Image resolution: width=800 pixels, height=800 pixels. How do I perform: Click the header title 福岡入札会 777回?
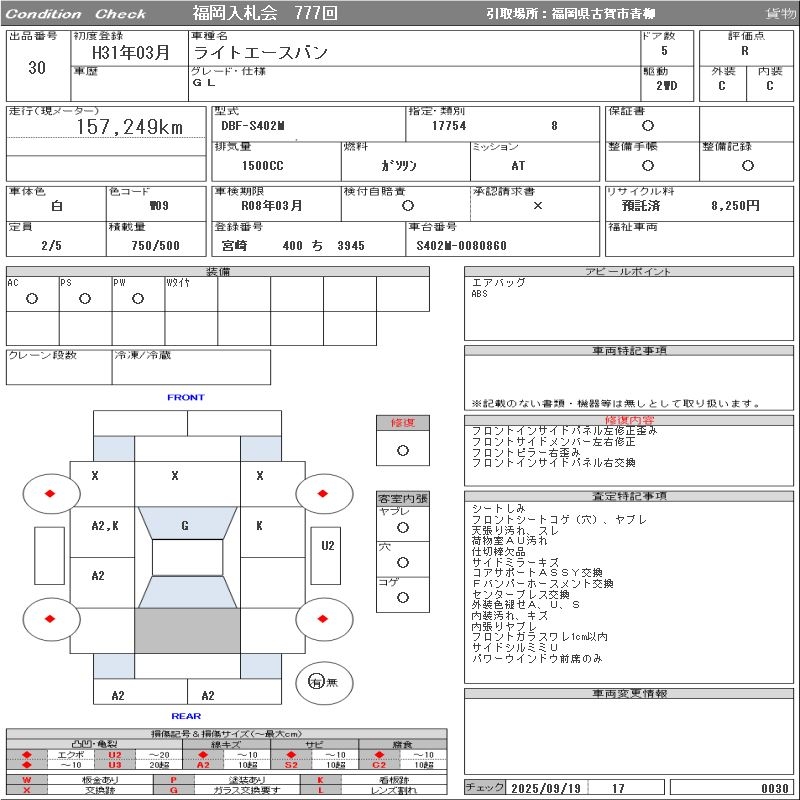(x=265, y=13)
